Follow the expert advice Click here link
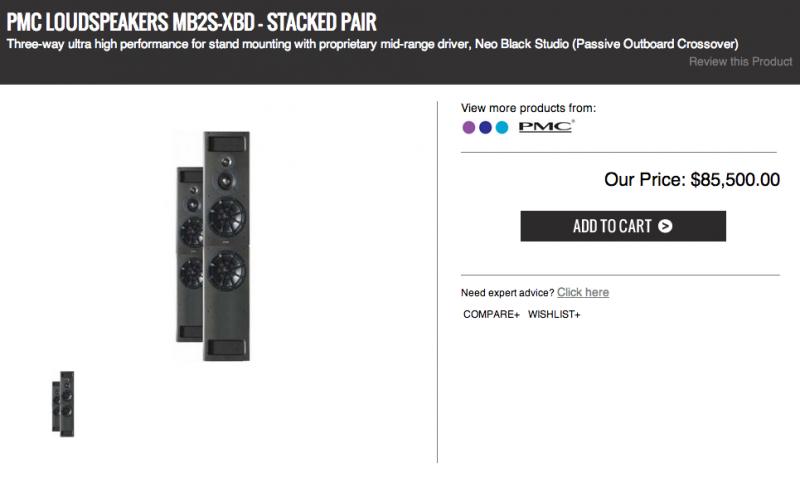Image resolution: width=800 pixels, height=478 pixels. pyautogui.click(x=583, y=292)
